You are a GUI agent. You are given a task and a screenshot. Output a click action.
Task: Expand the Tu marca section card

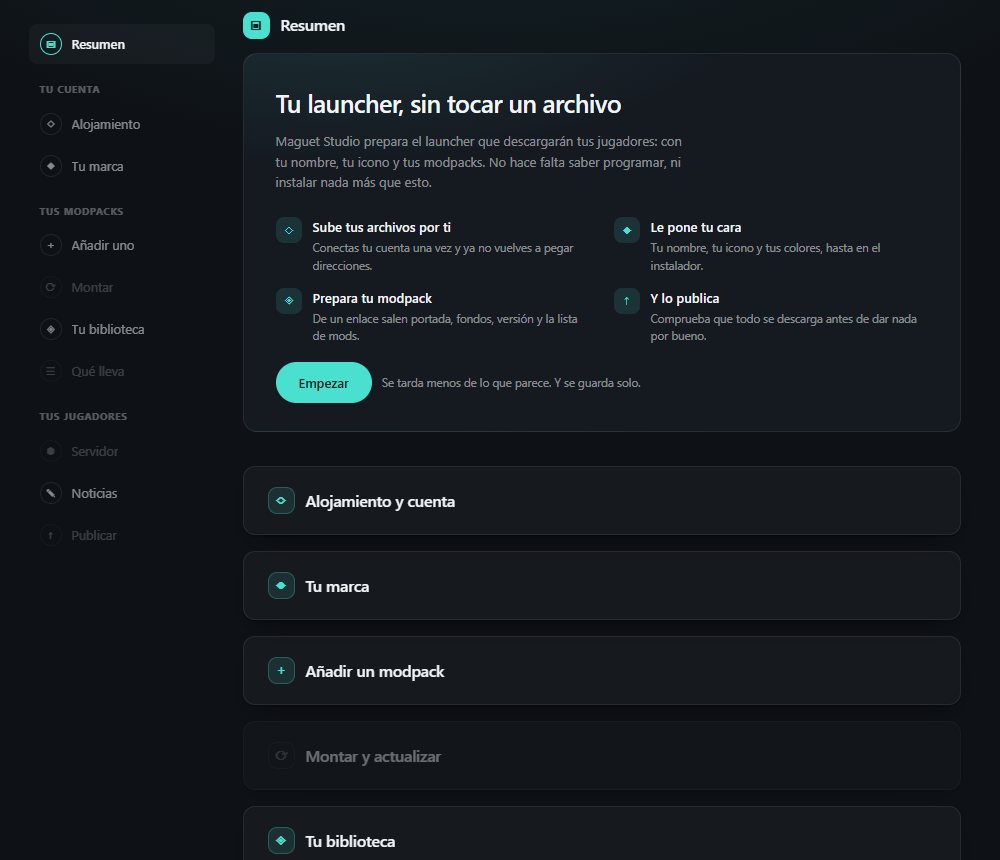pos(601,586)
